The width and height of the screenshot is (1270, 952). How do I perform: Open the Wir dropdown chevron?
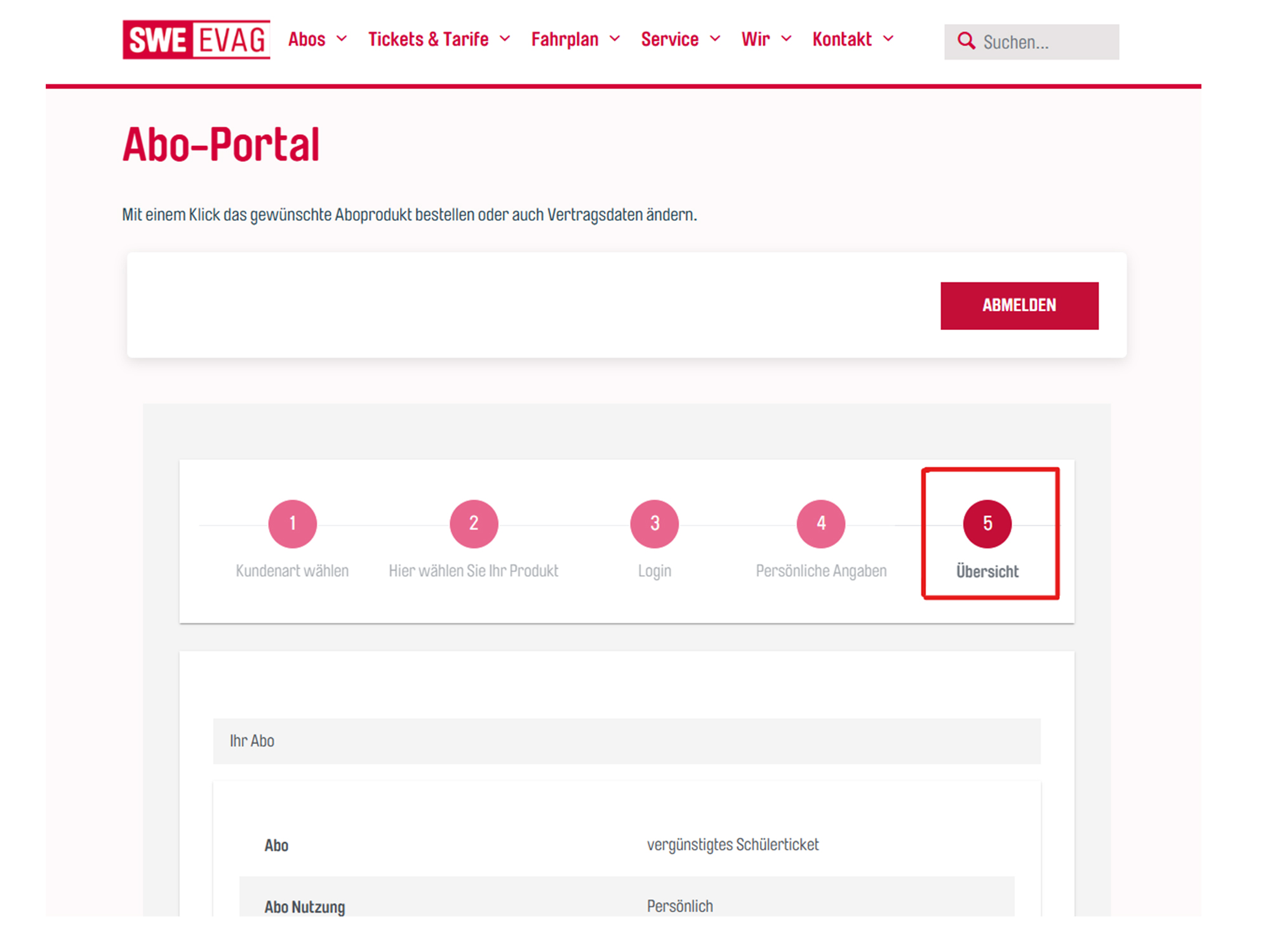point(786,39)
